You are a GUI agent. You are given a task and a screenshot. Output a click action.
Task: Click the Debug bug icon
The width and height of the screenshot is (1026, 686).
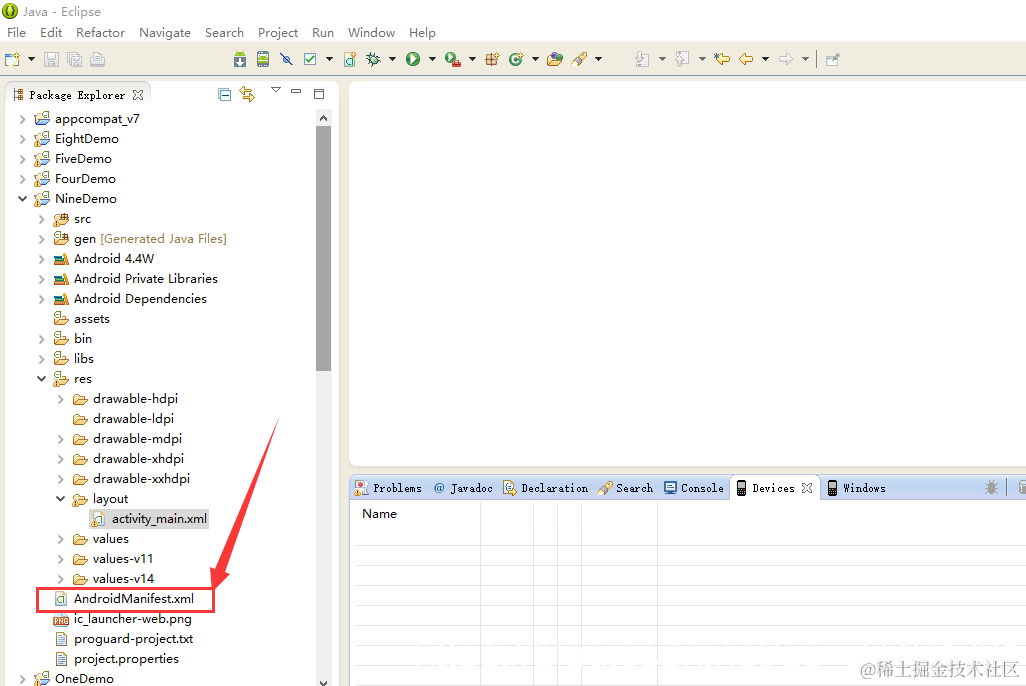click(x=373, y=60)
